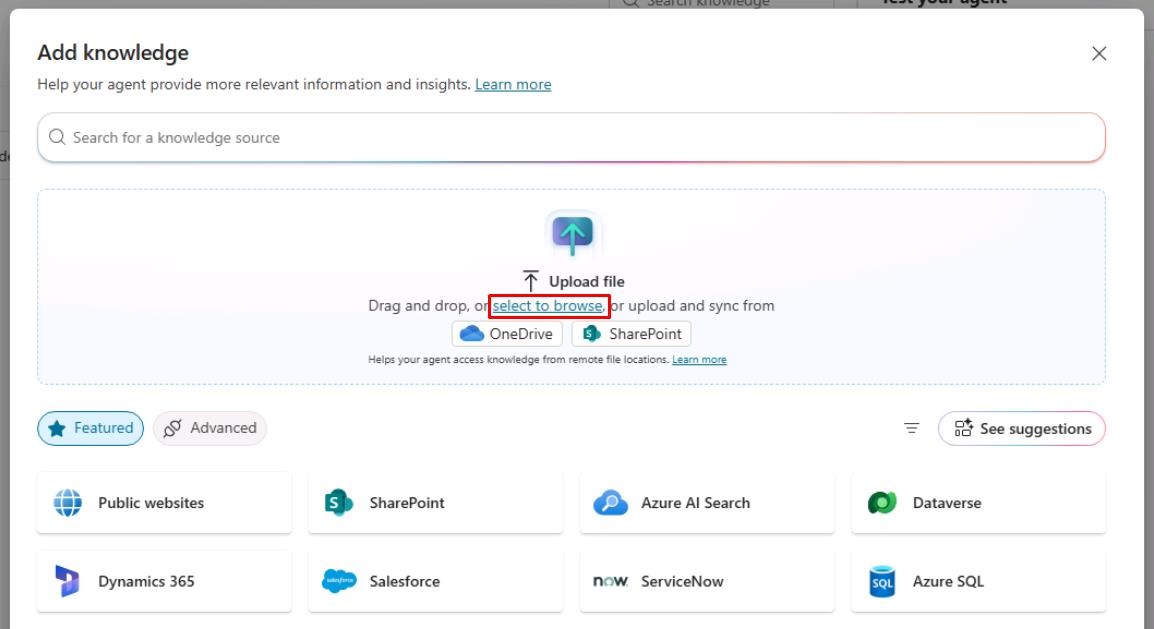The width and height of the screenshot is (1154, 629).
Task: Pick the Dynamics 365 source tile
Action: [x=164, y=581]
